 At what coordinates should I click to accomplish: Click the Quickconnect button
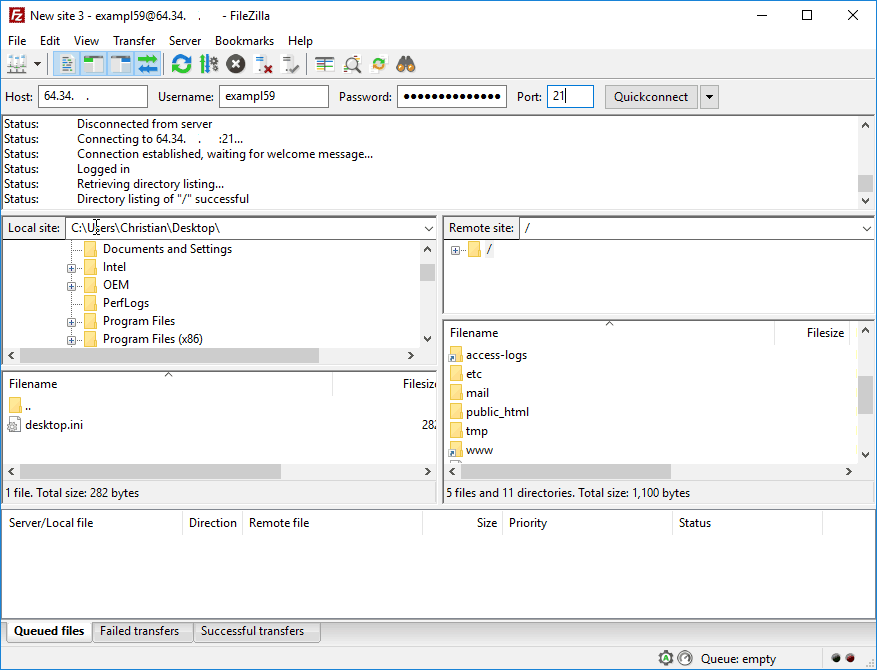click(x=651, y=97)
